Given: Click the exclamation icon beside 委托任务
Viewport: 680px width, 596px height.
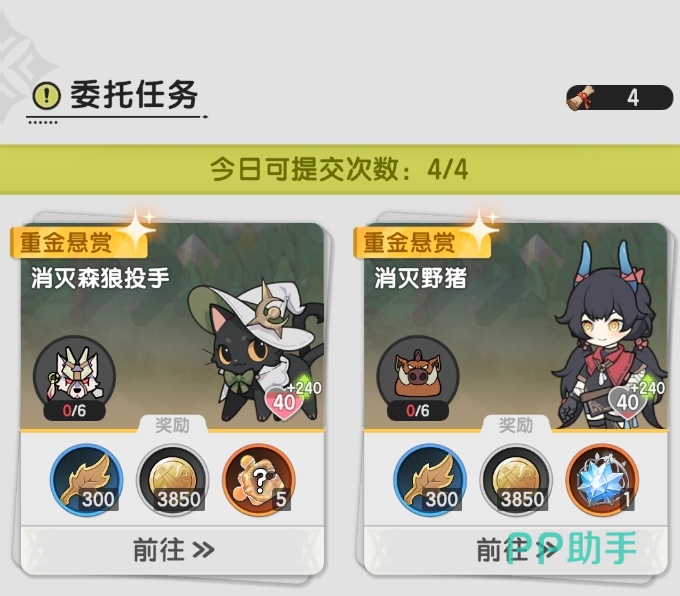Looking at the screenshot, I should (47, 95).
